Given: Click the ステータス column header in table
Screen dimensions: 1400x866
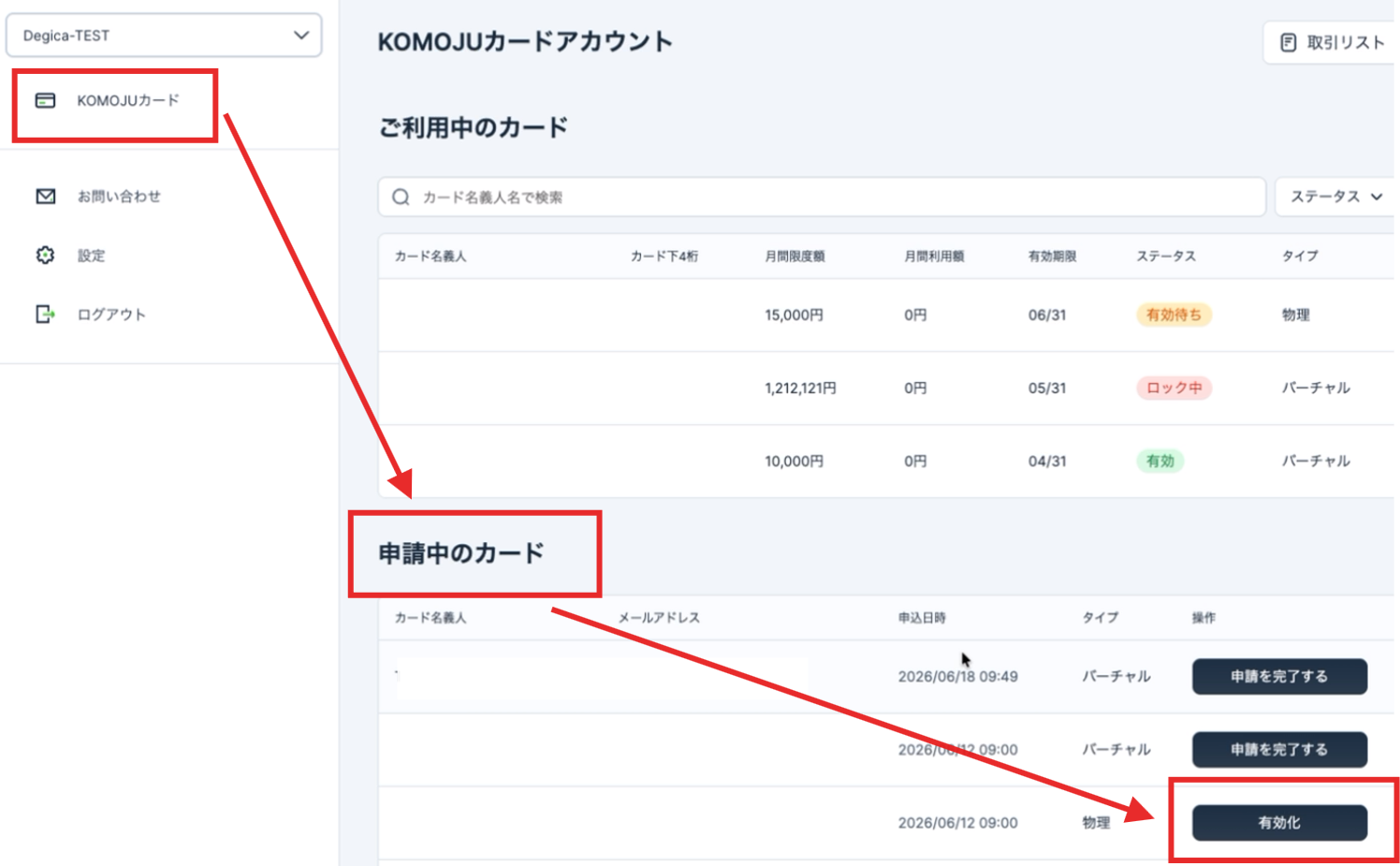Looking at the screenshot, I should (x=1166, y=256).
